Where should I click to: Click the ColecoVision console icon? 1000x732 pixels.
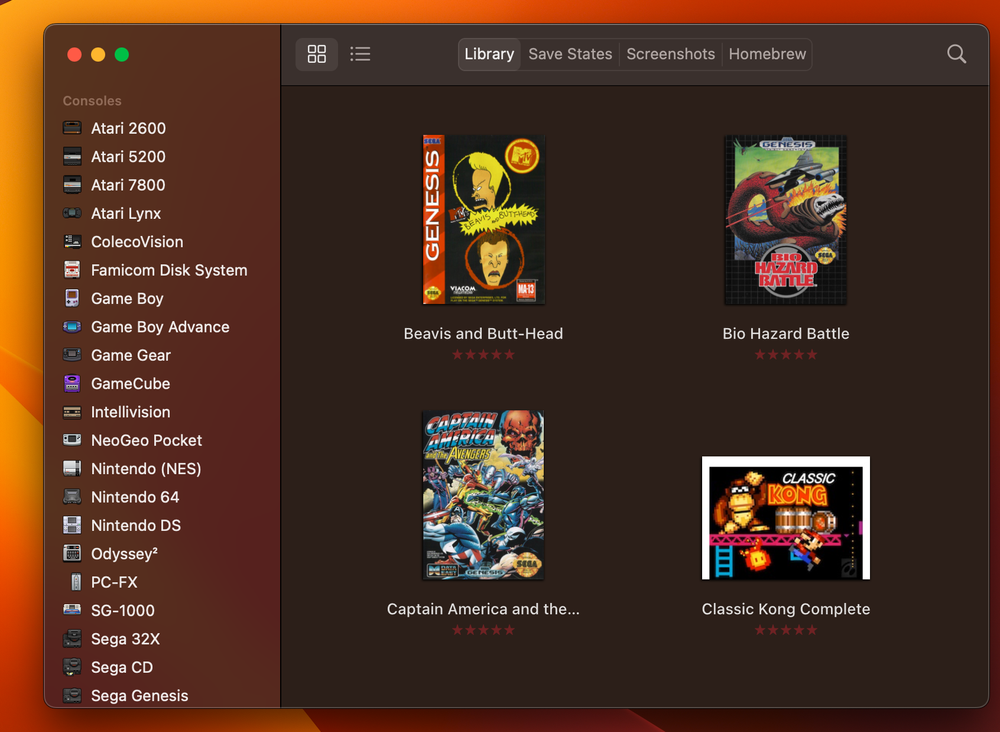click(72, 242)
